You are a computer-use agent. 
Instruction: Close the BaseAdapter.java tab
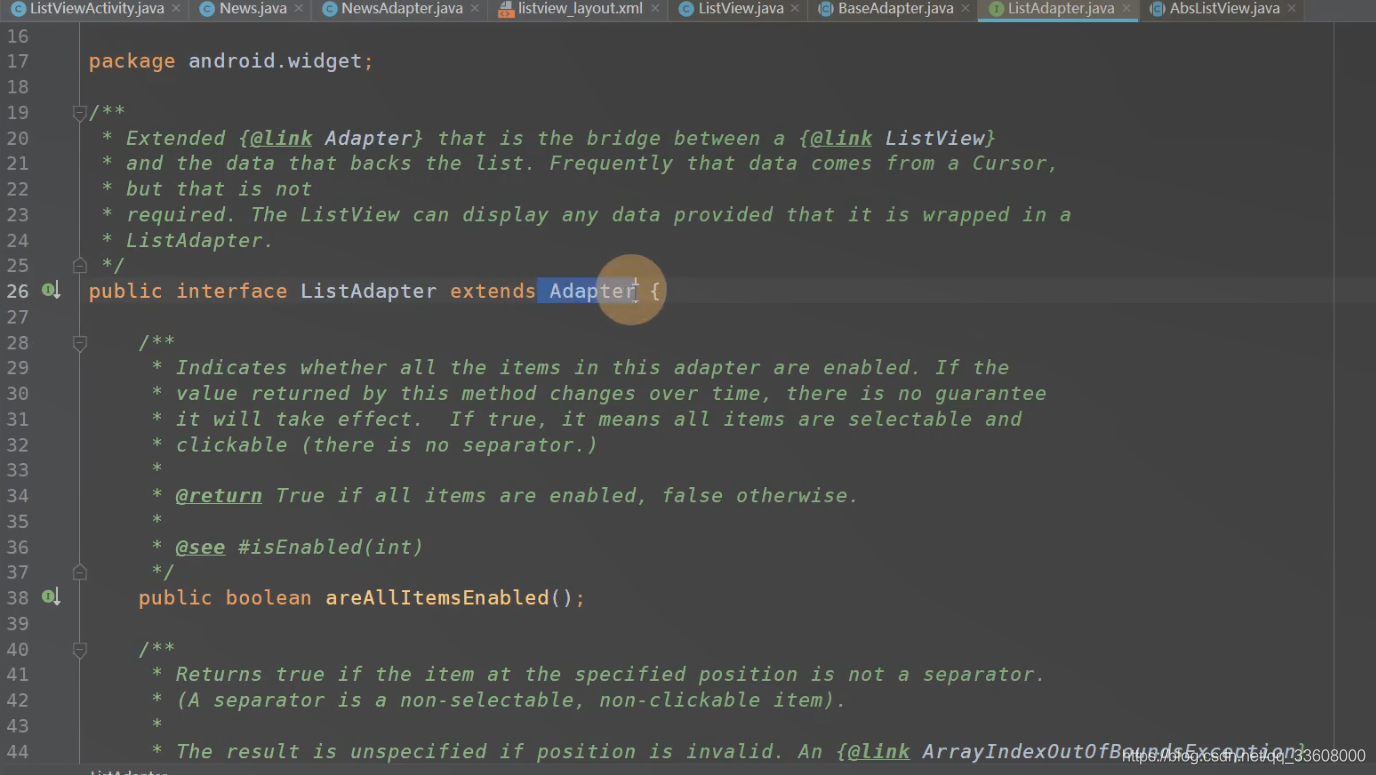tap(965, 8)
